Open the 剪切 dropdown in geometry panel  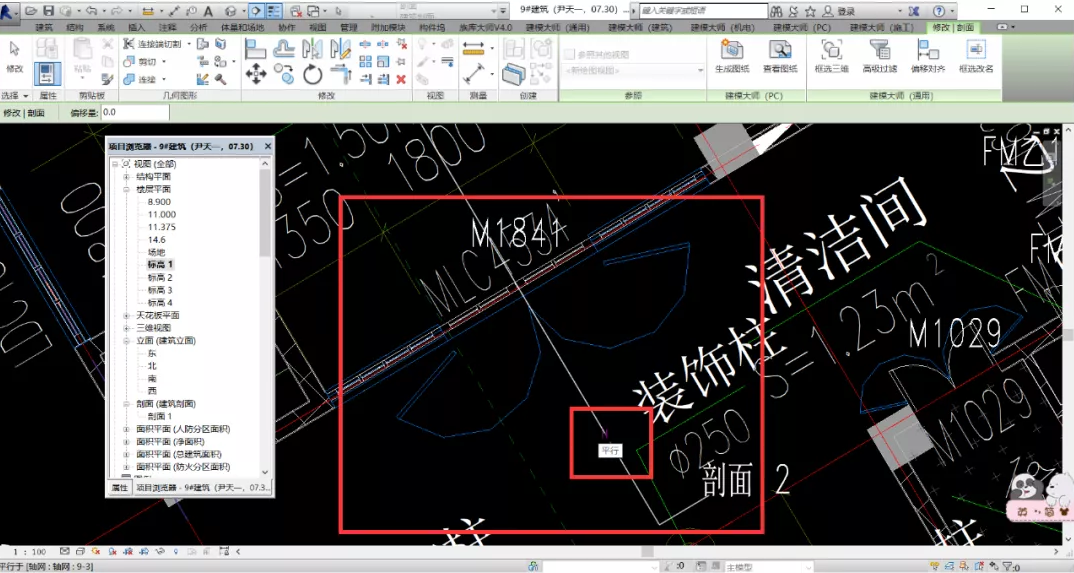point(163,62)
